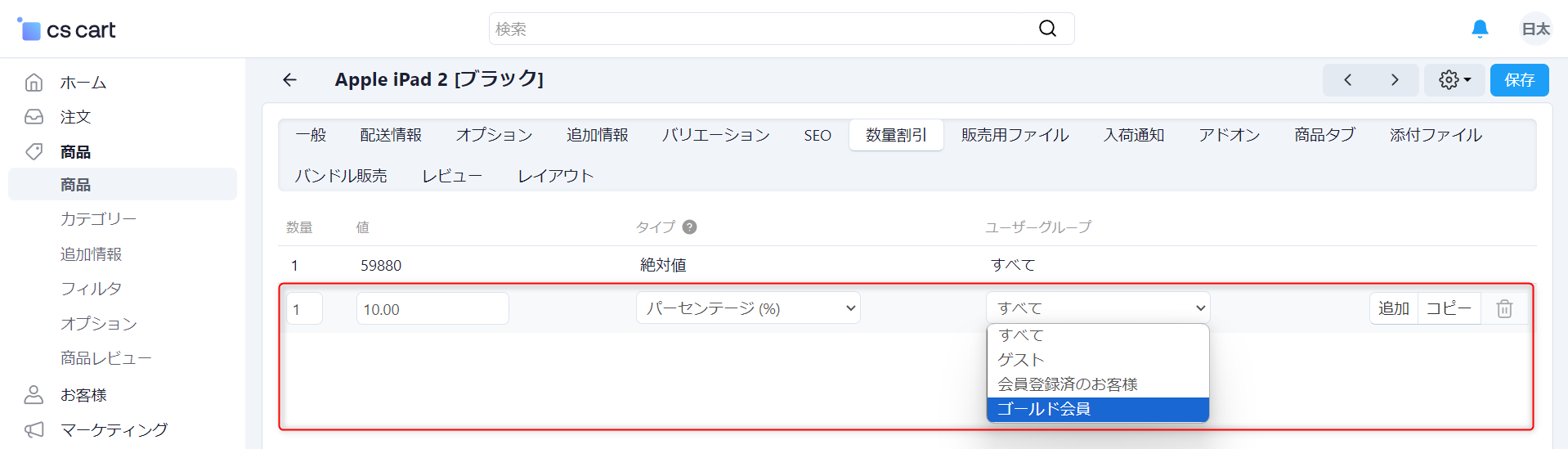The width and height of the screenshot is (1568, 449).
Task: Switch to the 商品タブ tab
Action: point(1324,135)
